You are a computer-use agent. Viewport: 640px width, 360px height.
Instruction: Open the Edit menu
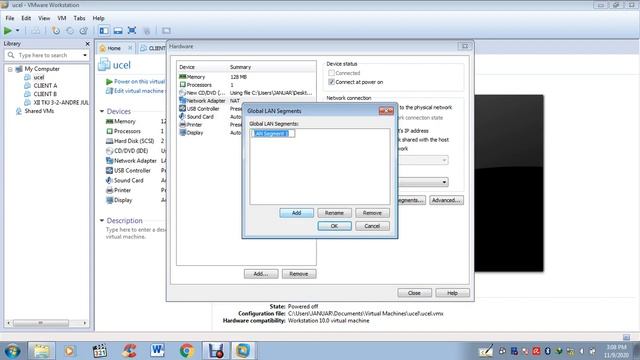click(x=26, y=18)
